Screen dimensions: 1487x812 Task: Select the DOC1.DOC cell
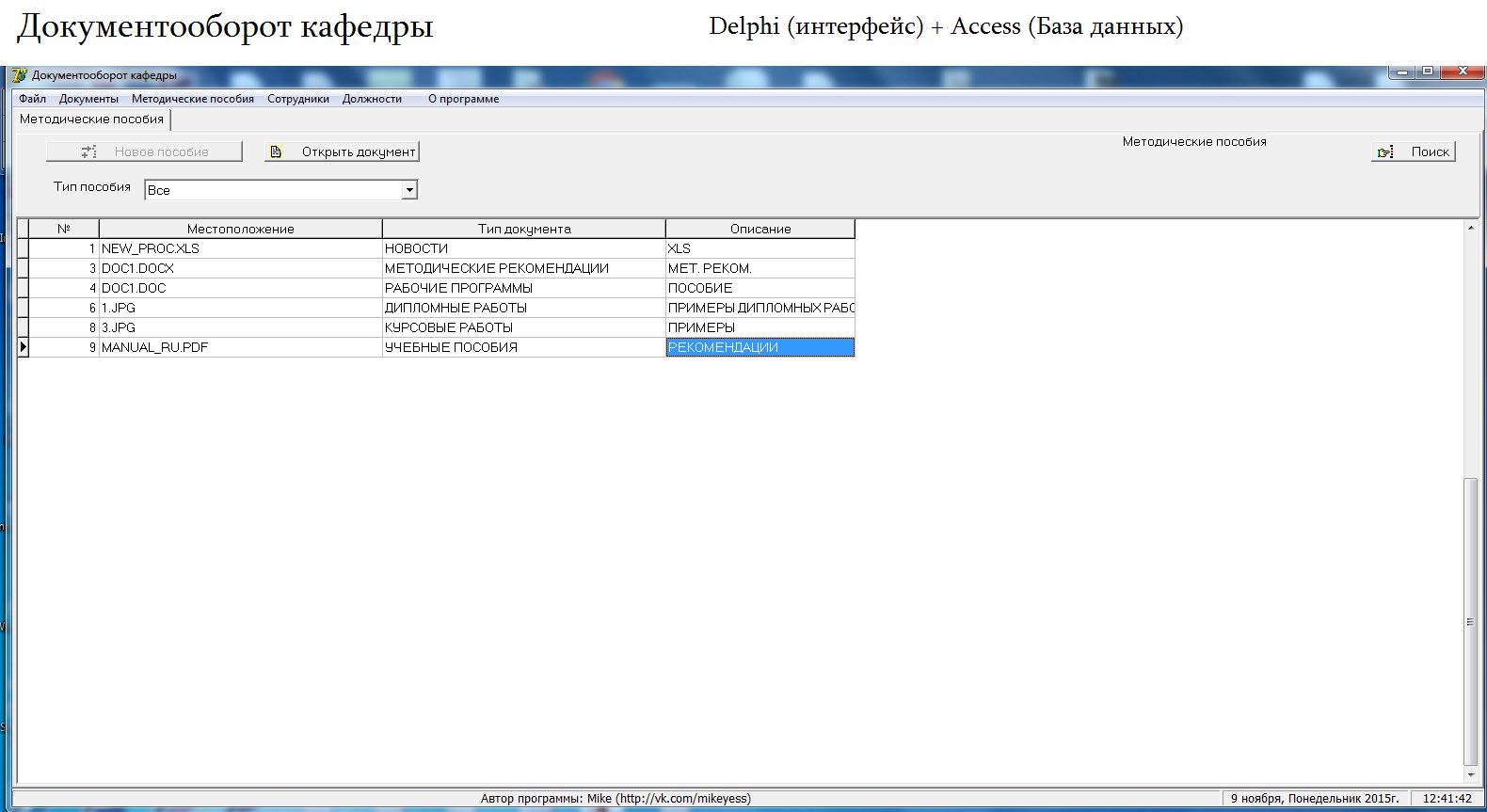[x=241, y=288]
